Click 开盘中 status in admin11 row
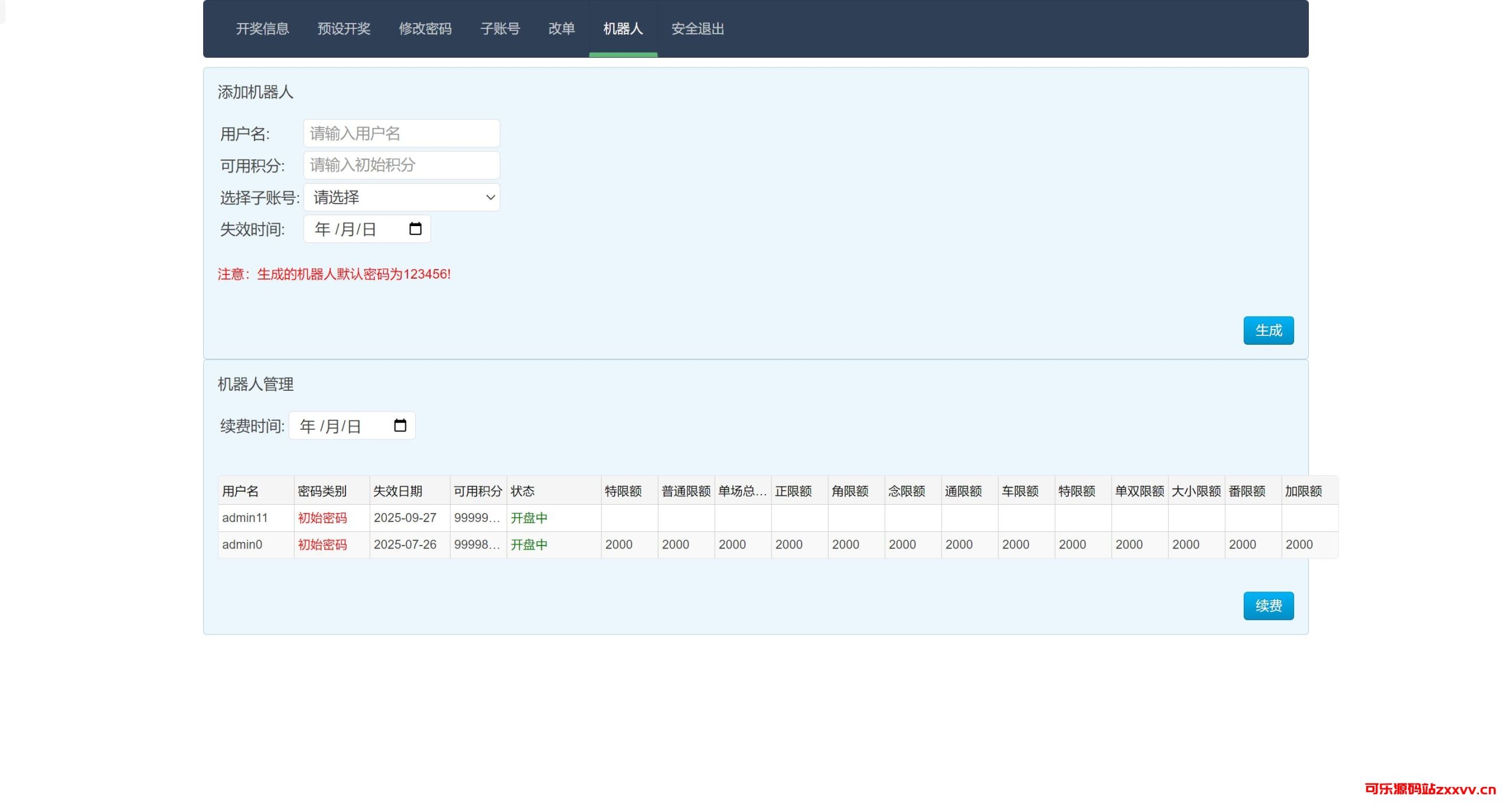This screenshot has width=1512, height=810. tap(529, 518)
